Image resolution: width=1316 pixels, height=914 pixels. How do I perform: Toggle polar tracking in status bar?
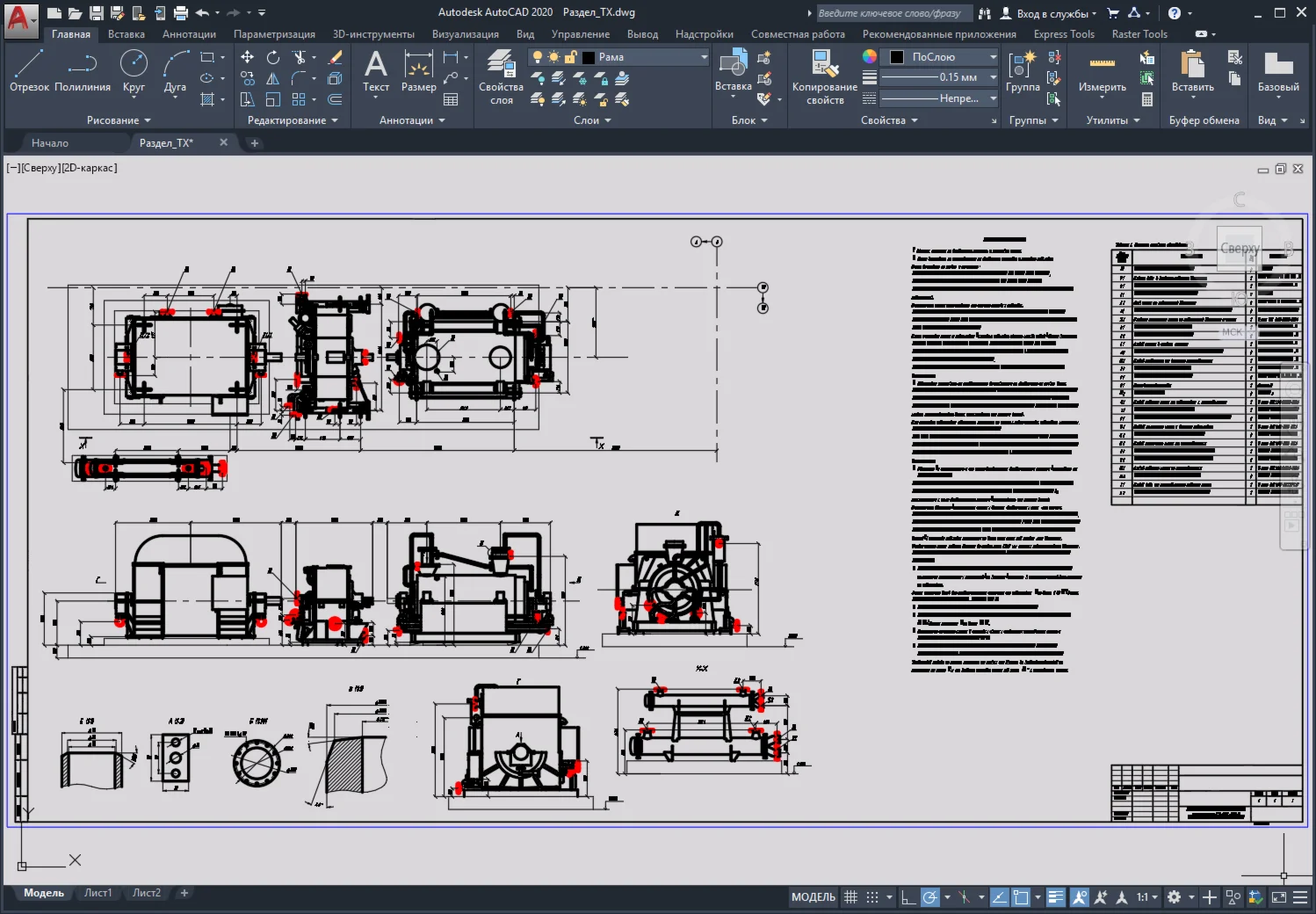coord(929,897)
